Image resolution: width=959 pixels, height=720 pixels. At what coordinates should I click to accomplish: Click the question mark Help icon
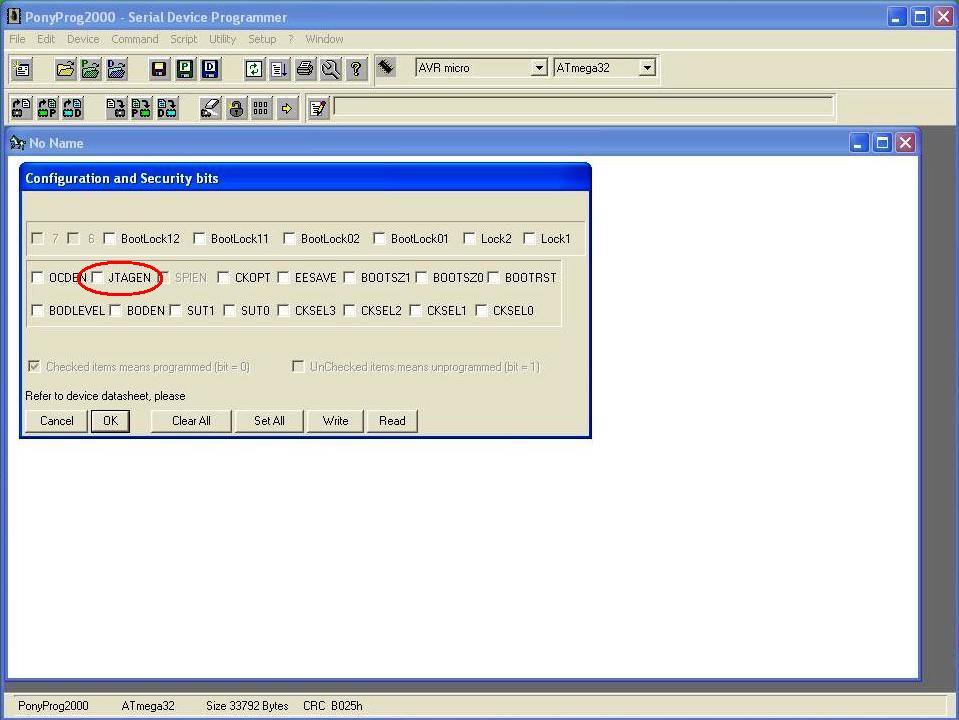point(356,69)
